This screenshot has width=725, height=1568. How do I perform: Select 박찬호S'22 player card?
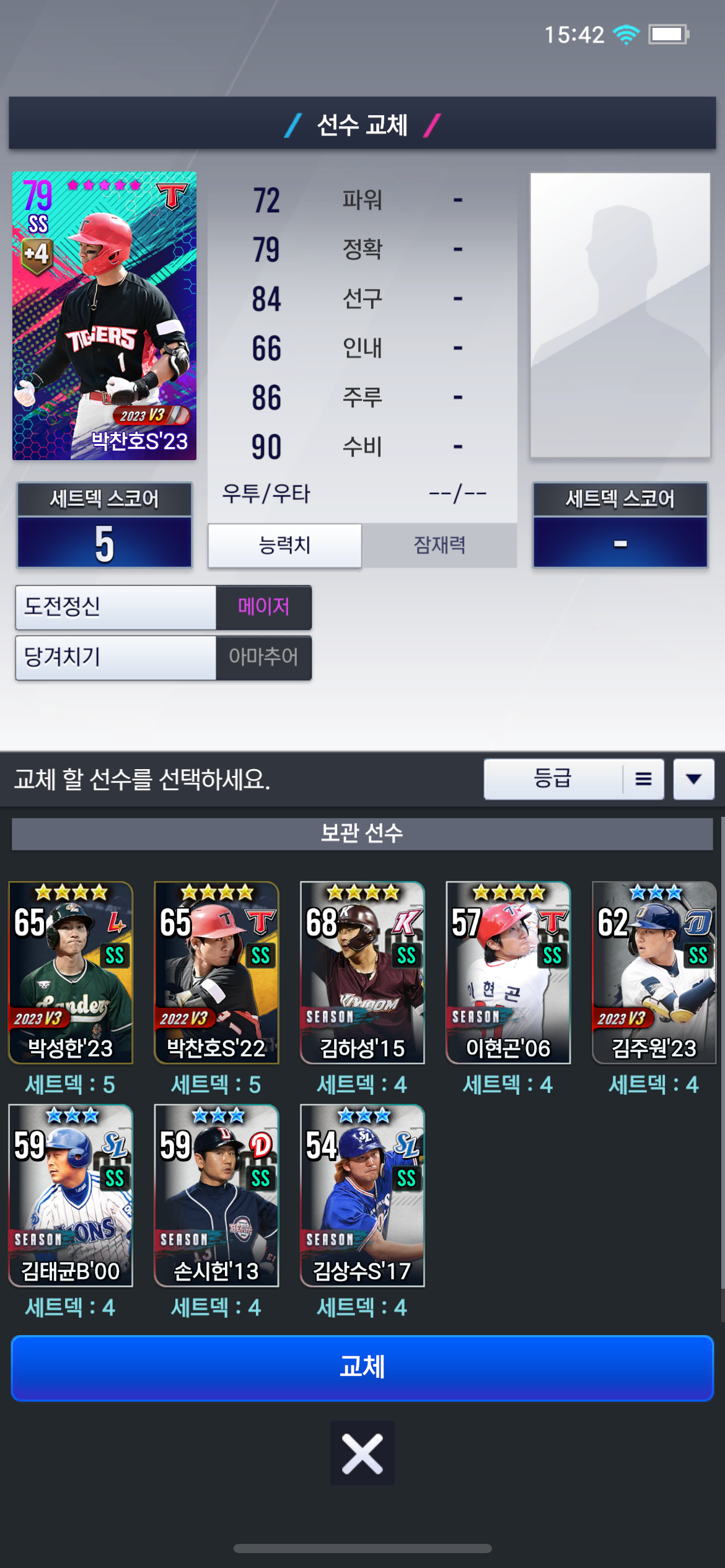[x=216, y=973]
